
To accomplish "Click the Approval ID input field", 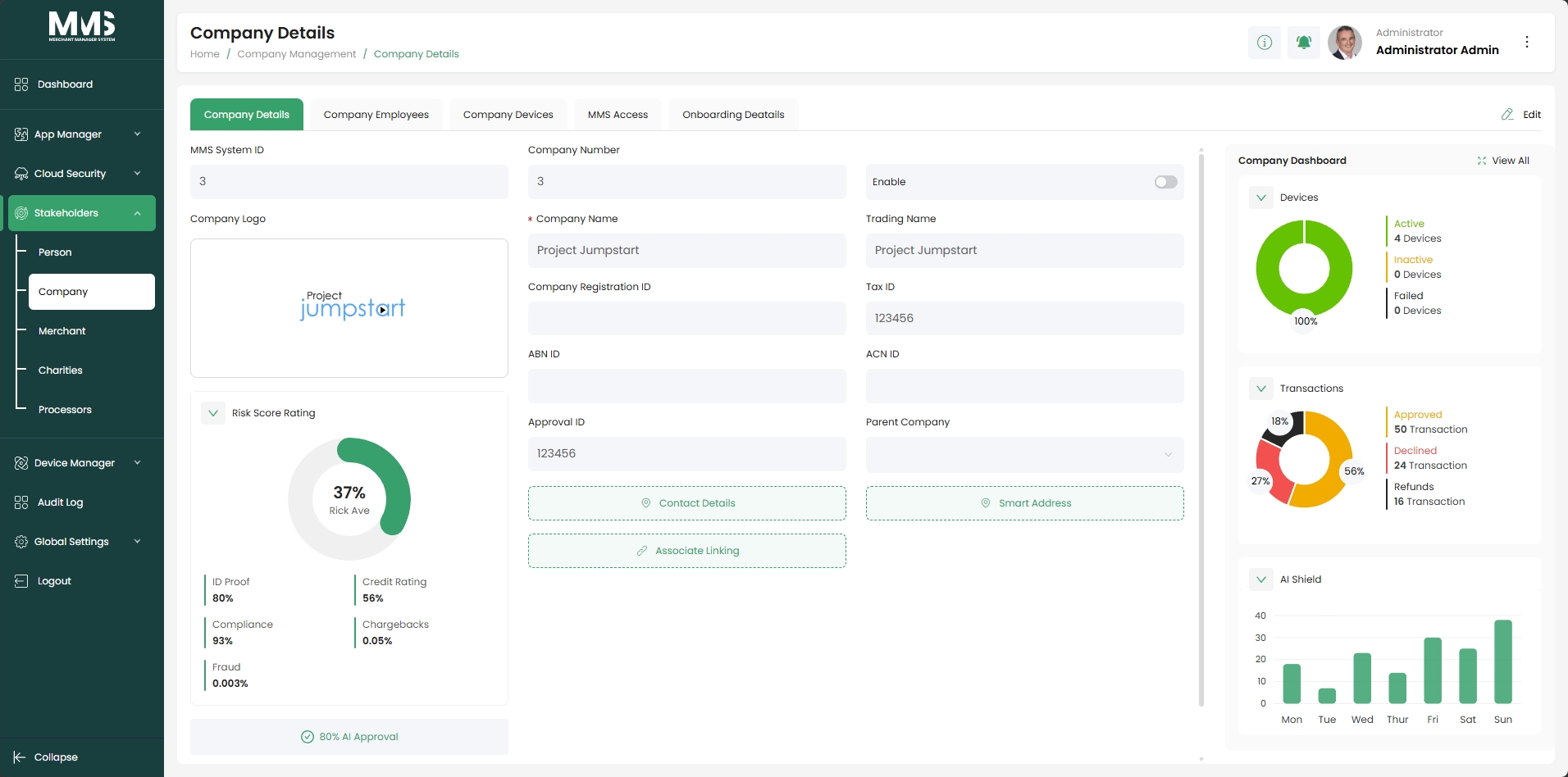I will click(x=687, y=454).
